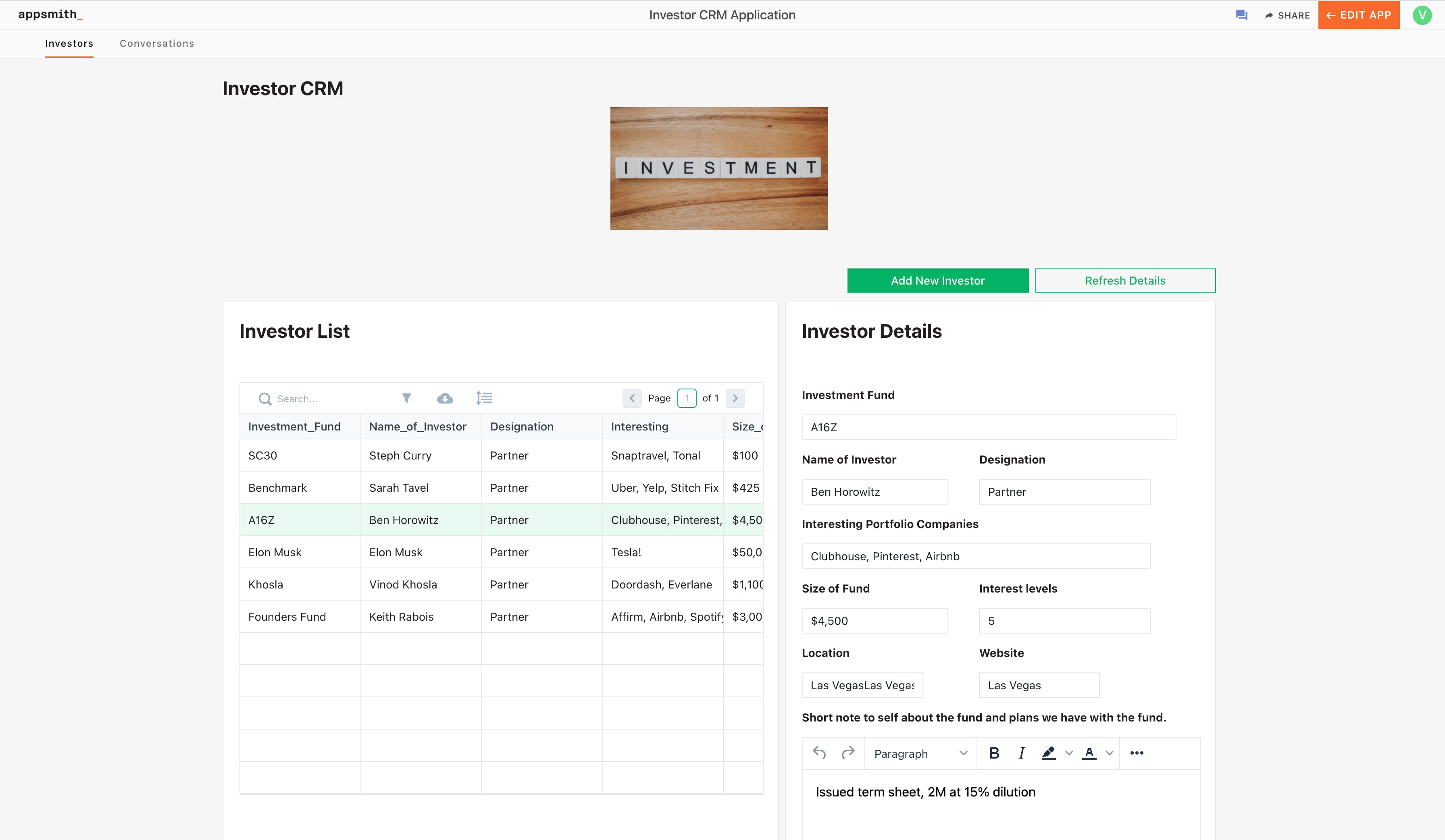
Task: Open text color dropdown chevron
Action: pyautogui.click(x=1110, y=753)
